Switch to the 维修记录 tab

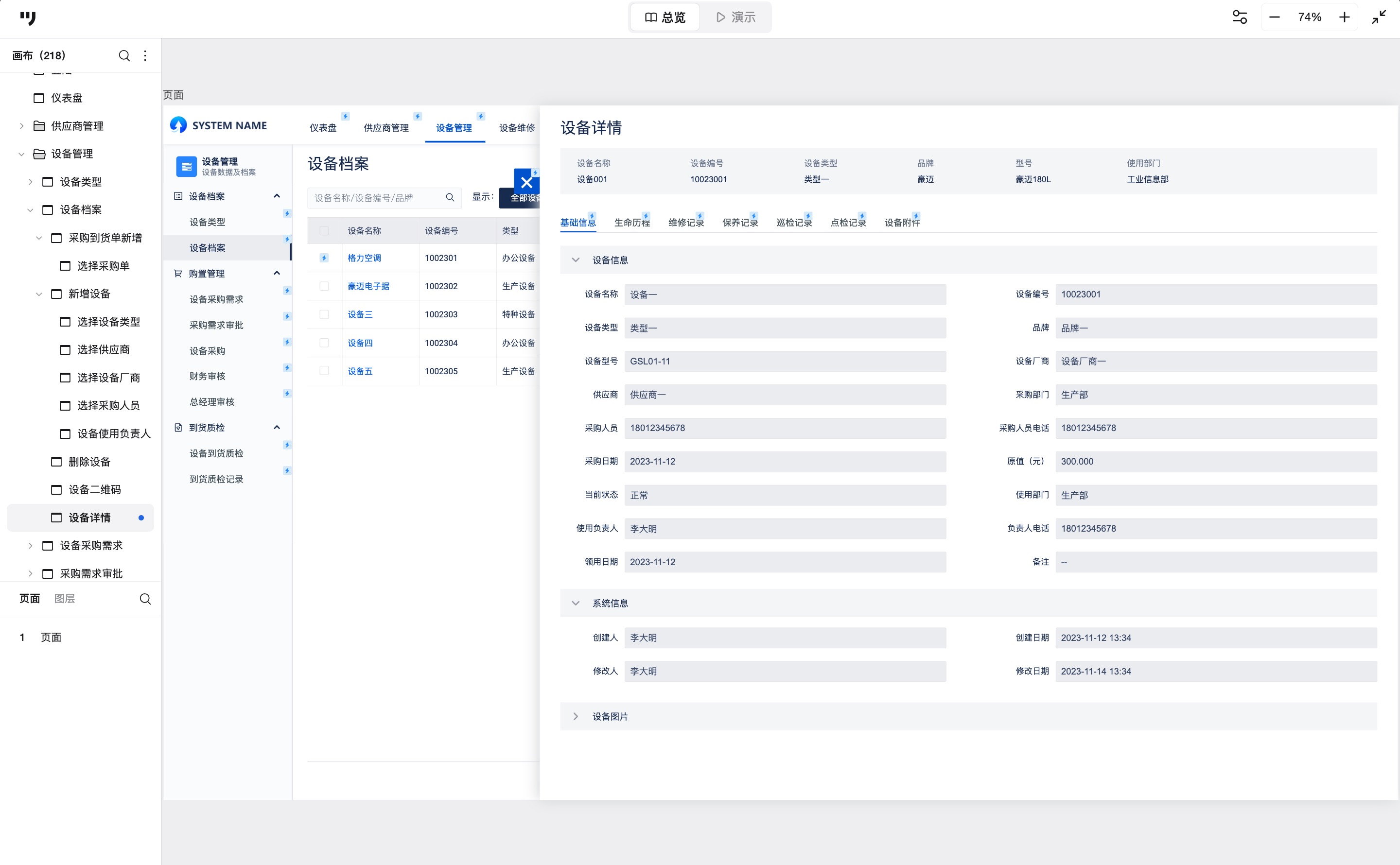coord(685,223)
